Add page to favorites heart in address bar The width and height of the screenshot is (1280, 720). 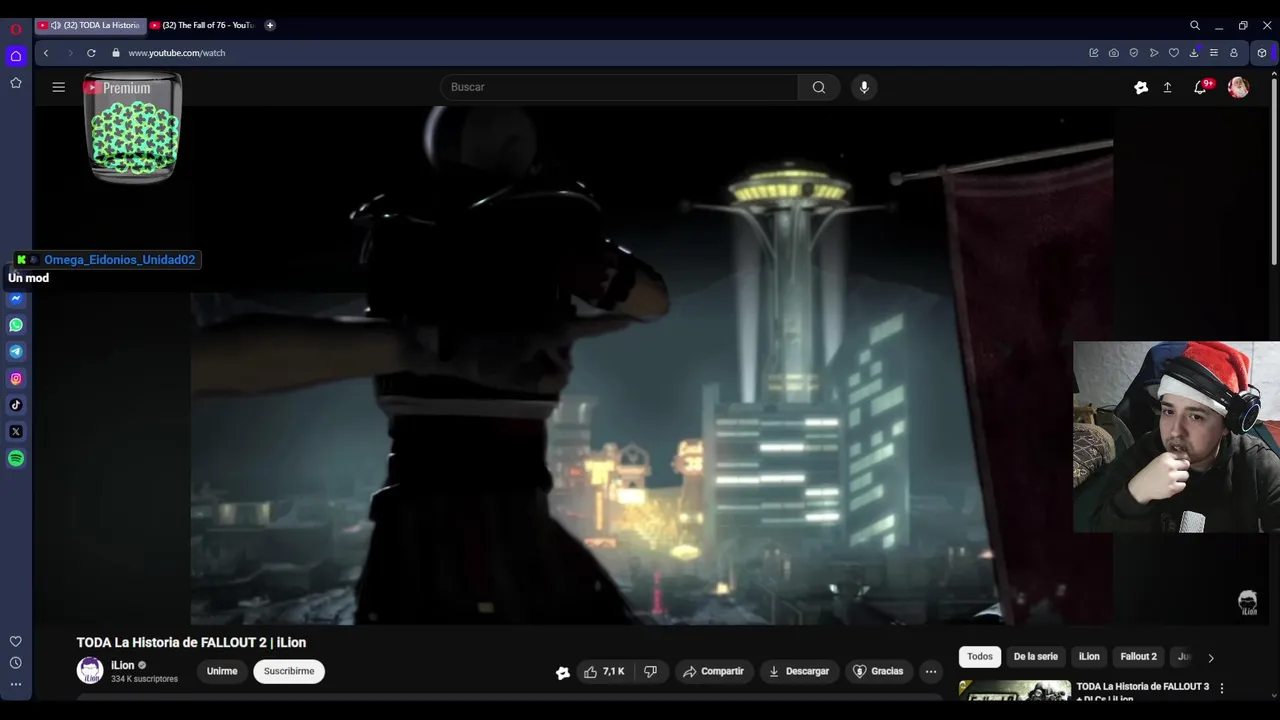[1174, 53]
